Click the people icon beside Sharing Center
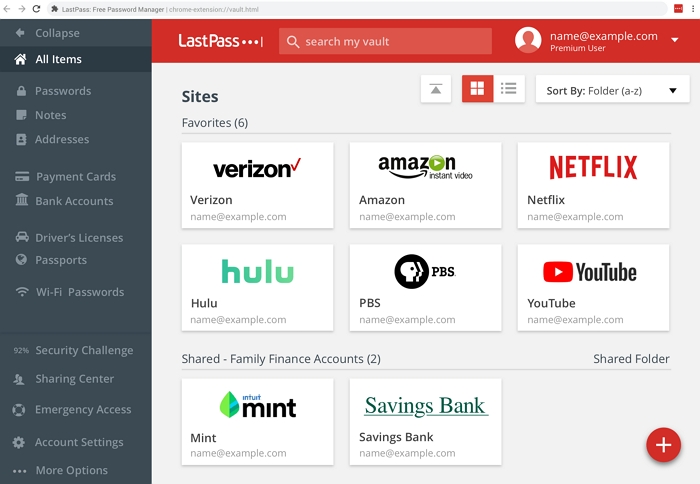 (x=19, y=380)
